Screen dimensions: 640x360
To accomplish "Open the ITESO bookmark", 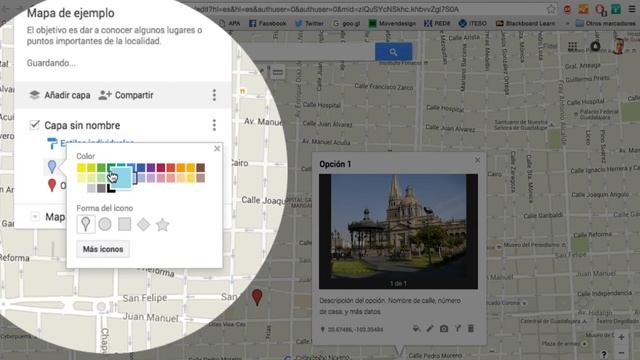I will coord(473,23).
